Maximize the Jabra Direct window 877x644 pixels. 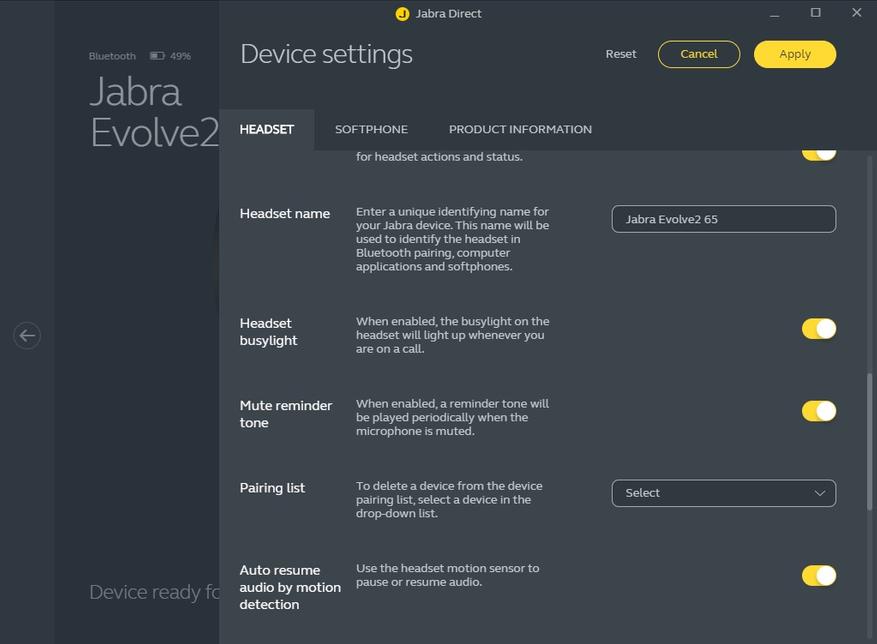815,13
